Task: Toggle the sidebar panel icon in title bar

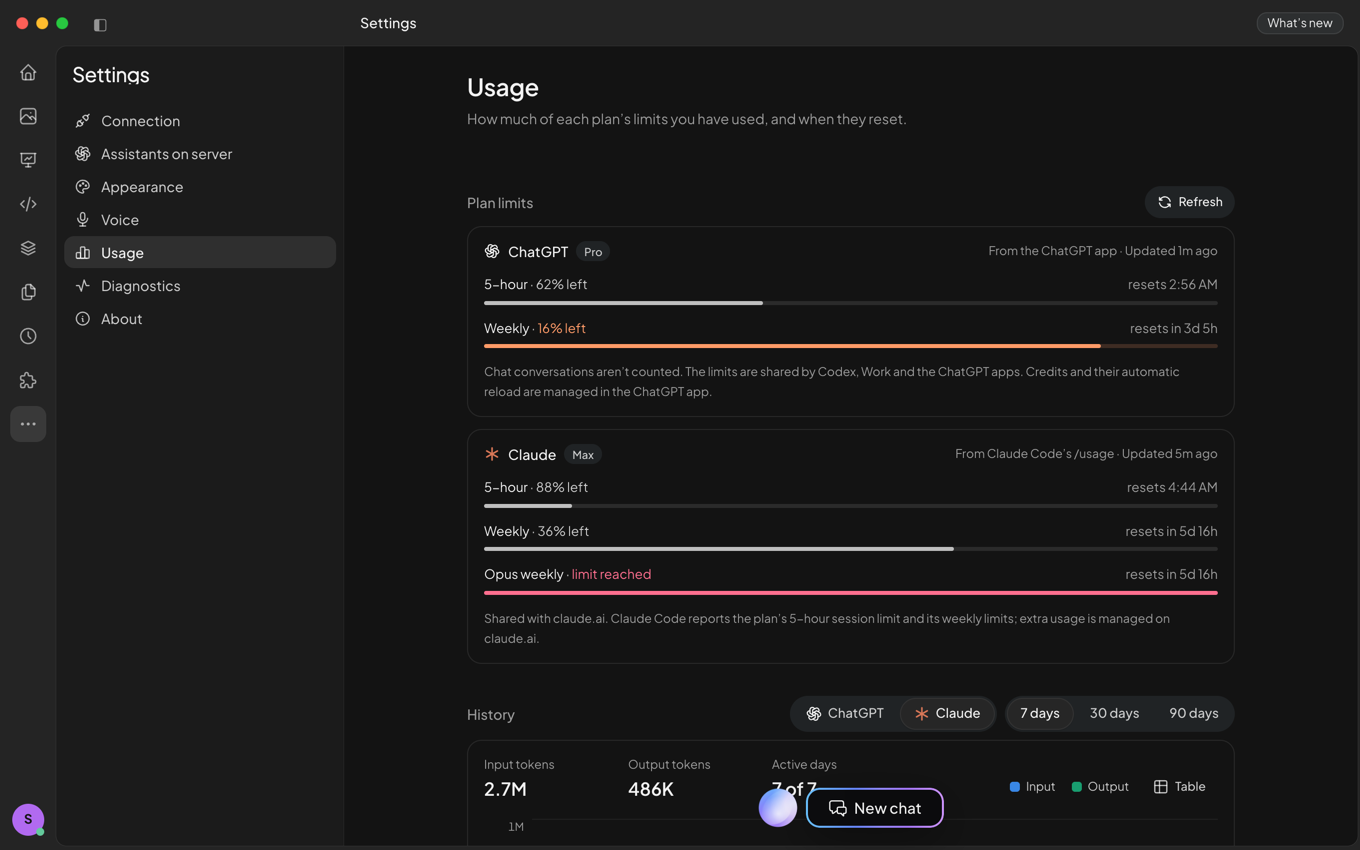Action: (100, 24)
